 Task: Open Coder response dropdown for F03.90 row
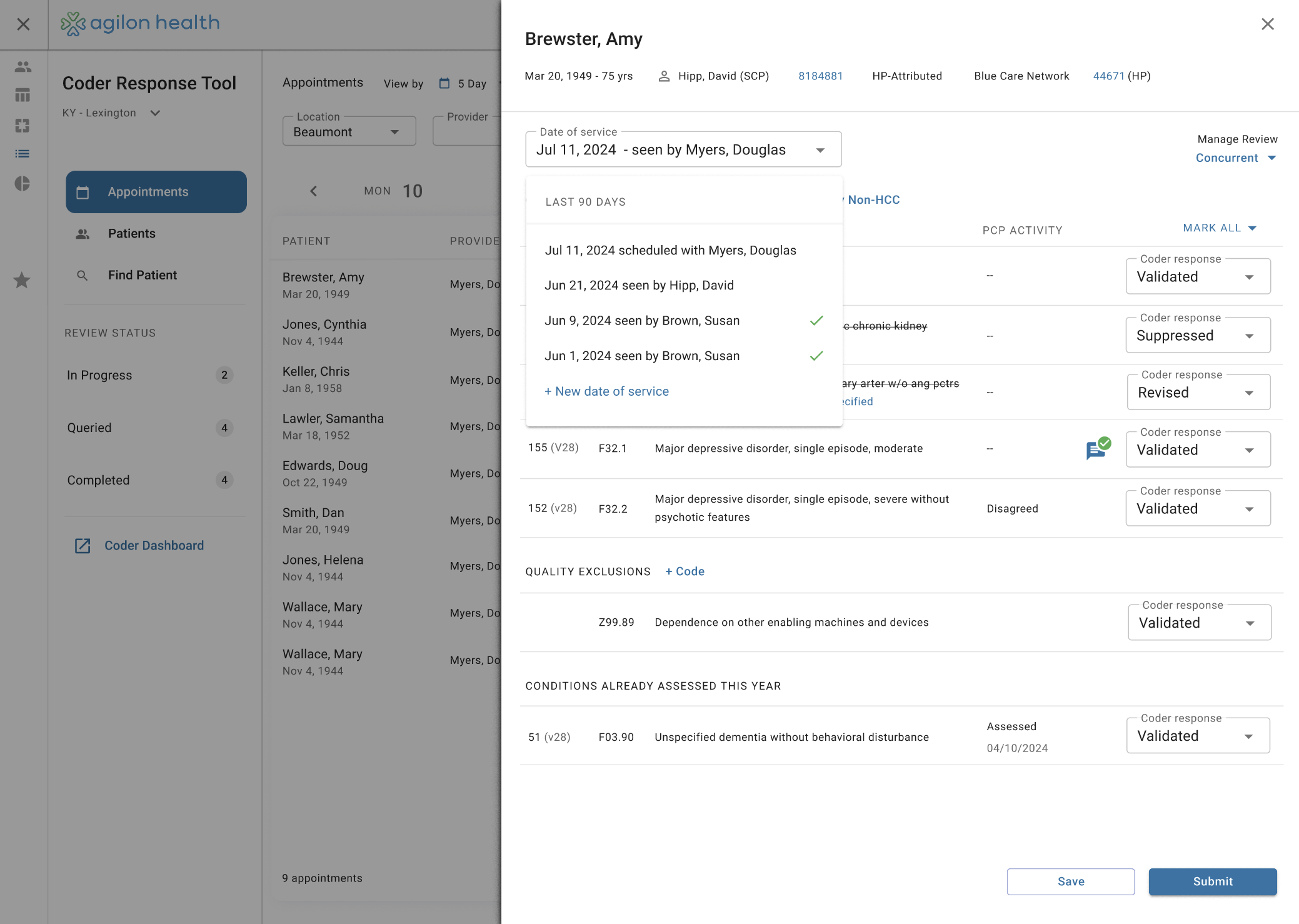coord(1198,736)
